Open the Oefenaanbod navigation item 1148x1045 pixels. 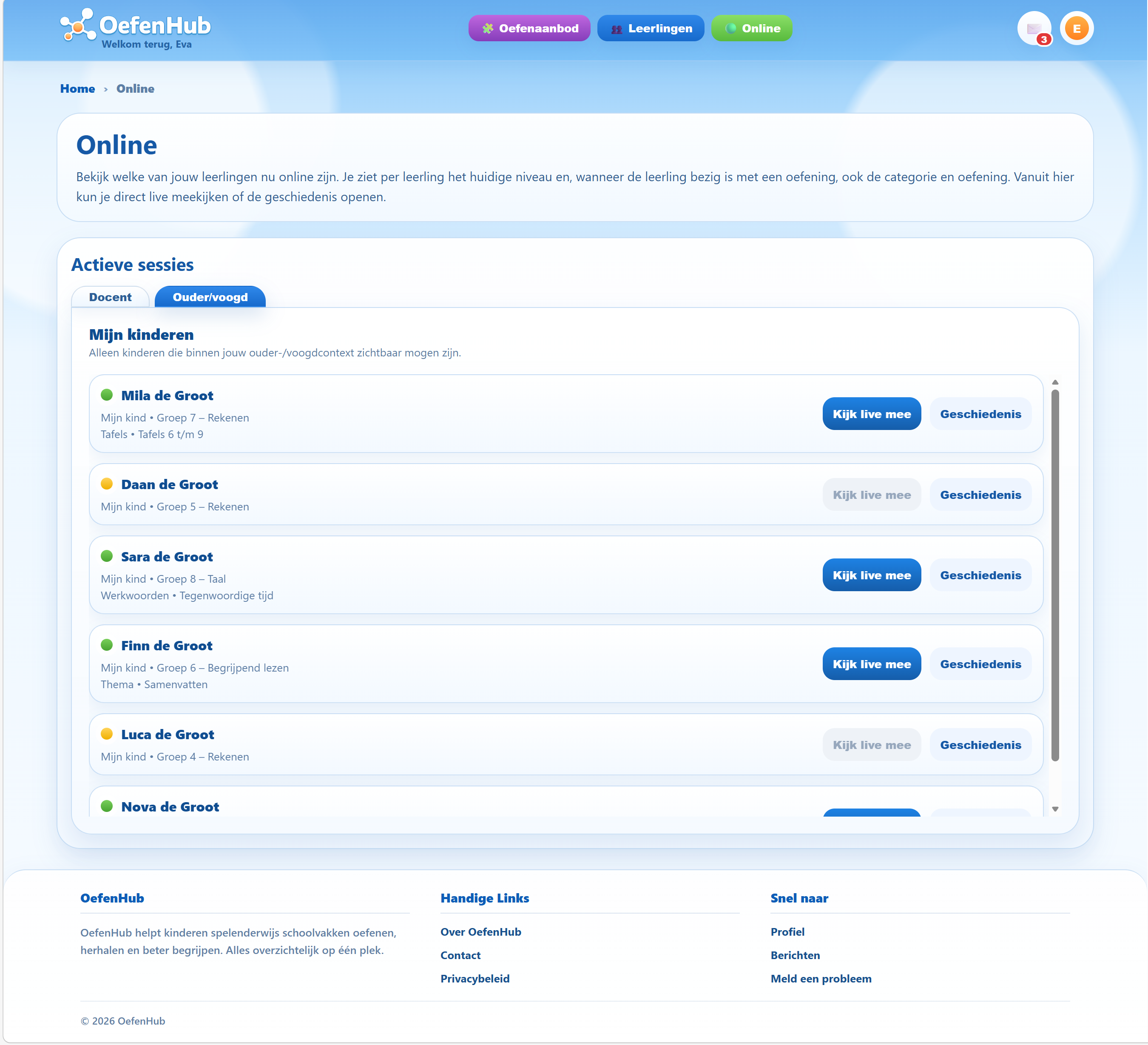530,28
